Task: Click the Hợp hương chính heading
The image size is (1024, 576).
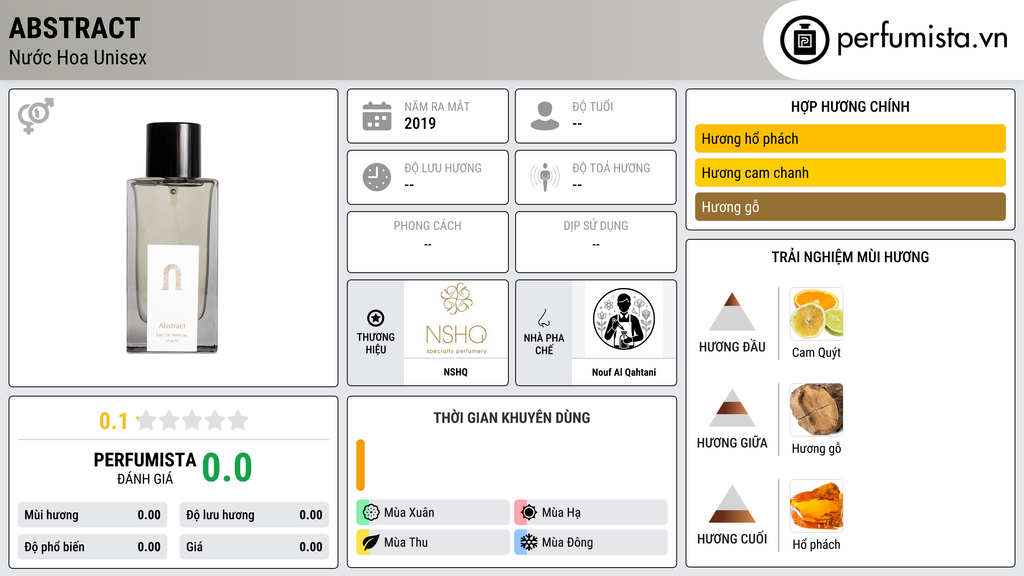Action: tap(850, 106)
